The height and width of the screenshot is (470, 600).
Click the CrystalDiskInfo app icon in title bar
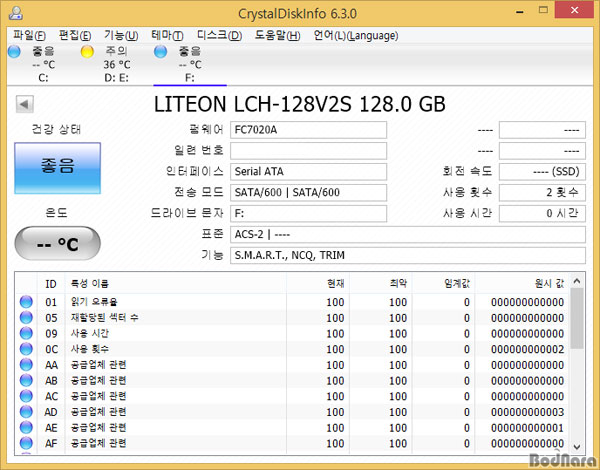click(x=16, y=13)
